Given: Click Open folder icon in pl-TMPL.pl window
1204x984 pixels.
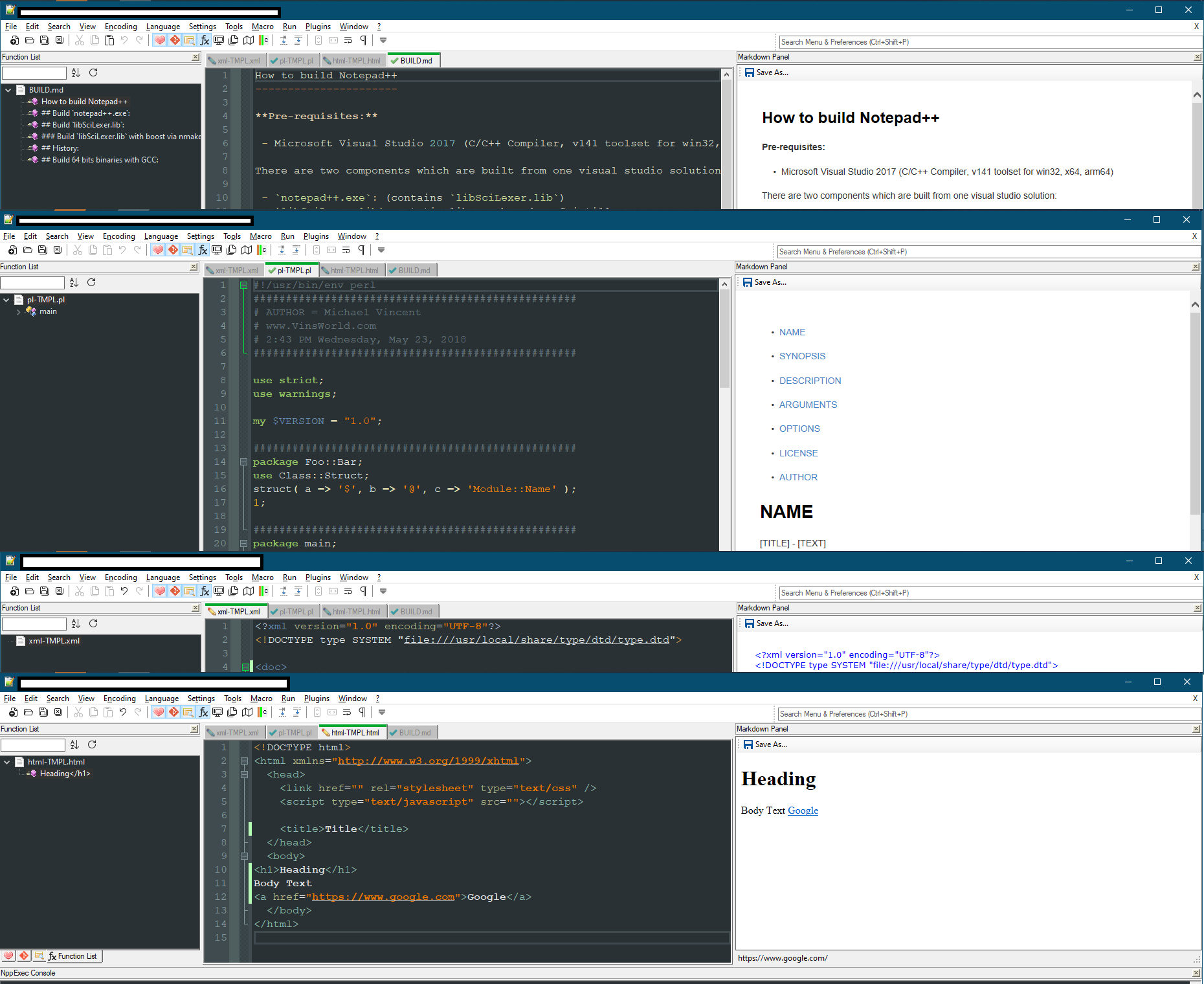Looking at the screenshot, I should coord(27,250).
